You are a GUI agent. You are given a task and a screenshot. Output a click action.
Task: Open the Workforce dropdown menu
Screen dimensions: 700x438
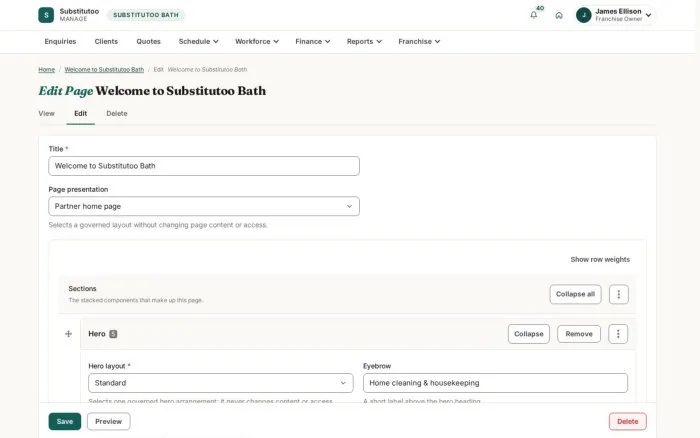257,42
